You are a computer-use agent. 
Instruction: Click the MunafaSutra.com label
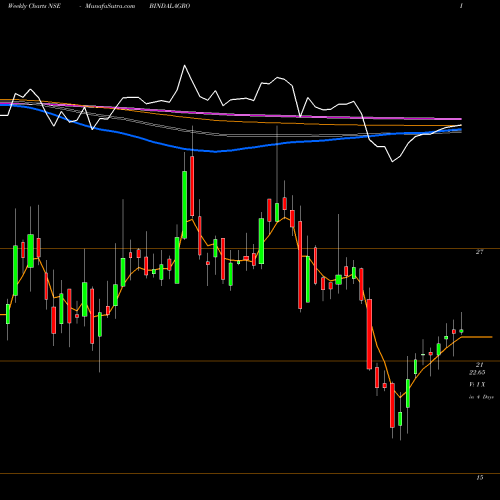(110, 6)
